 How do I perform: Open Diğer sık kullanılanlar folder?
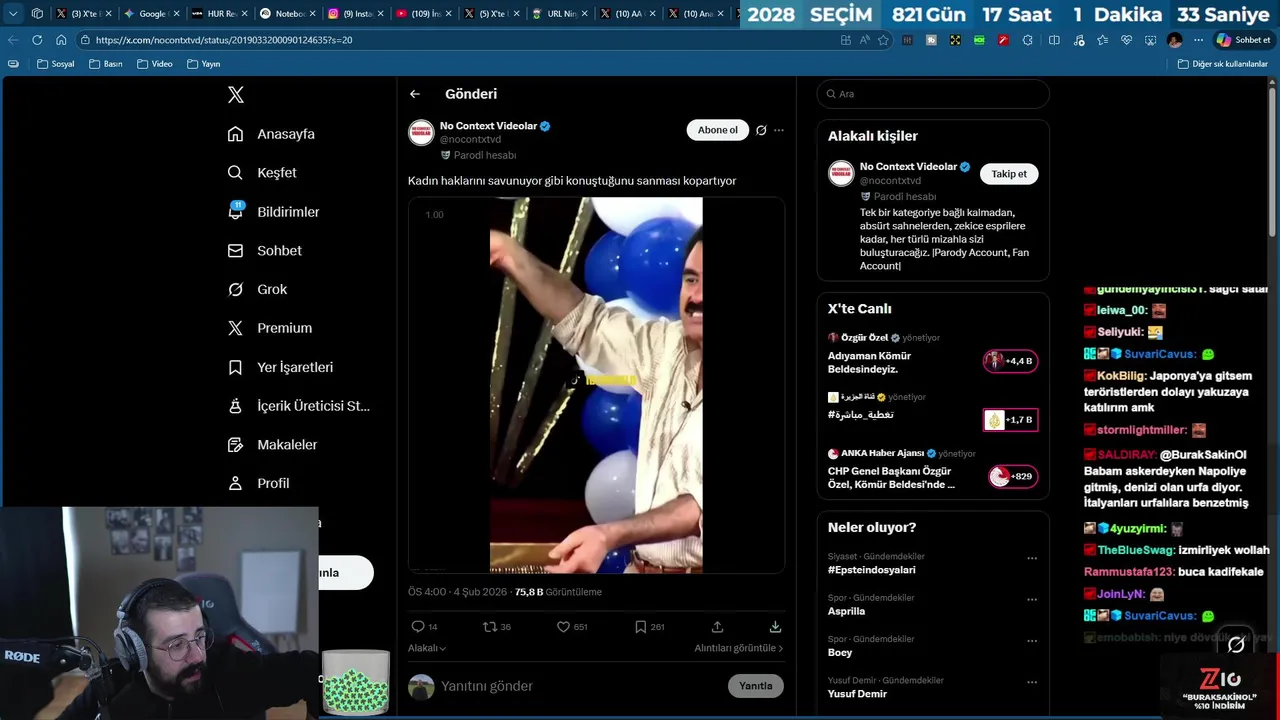click(x=1222, y=64)
